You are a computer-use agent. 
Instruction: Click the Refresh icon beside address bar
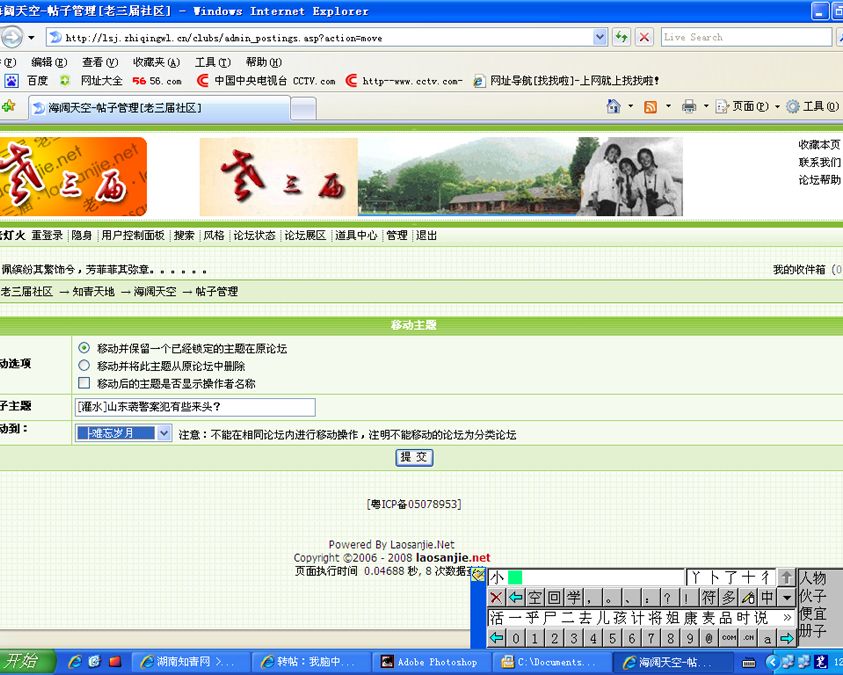click(622, 37)
